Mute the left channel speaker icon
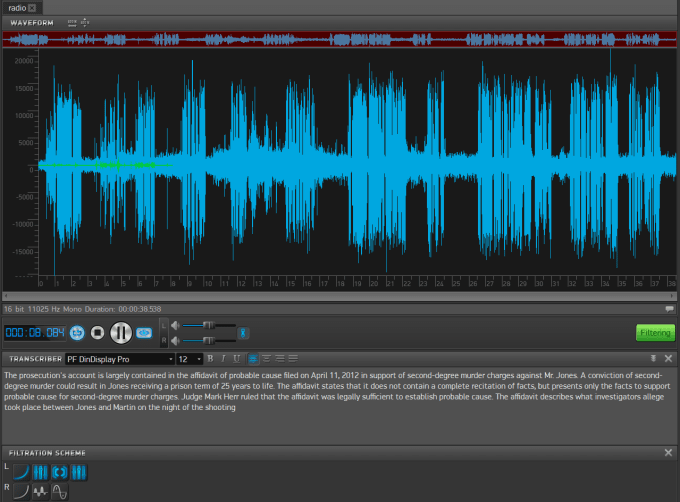The height and width of the screenshot is (502, 680). [x=175, y=325]
